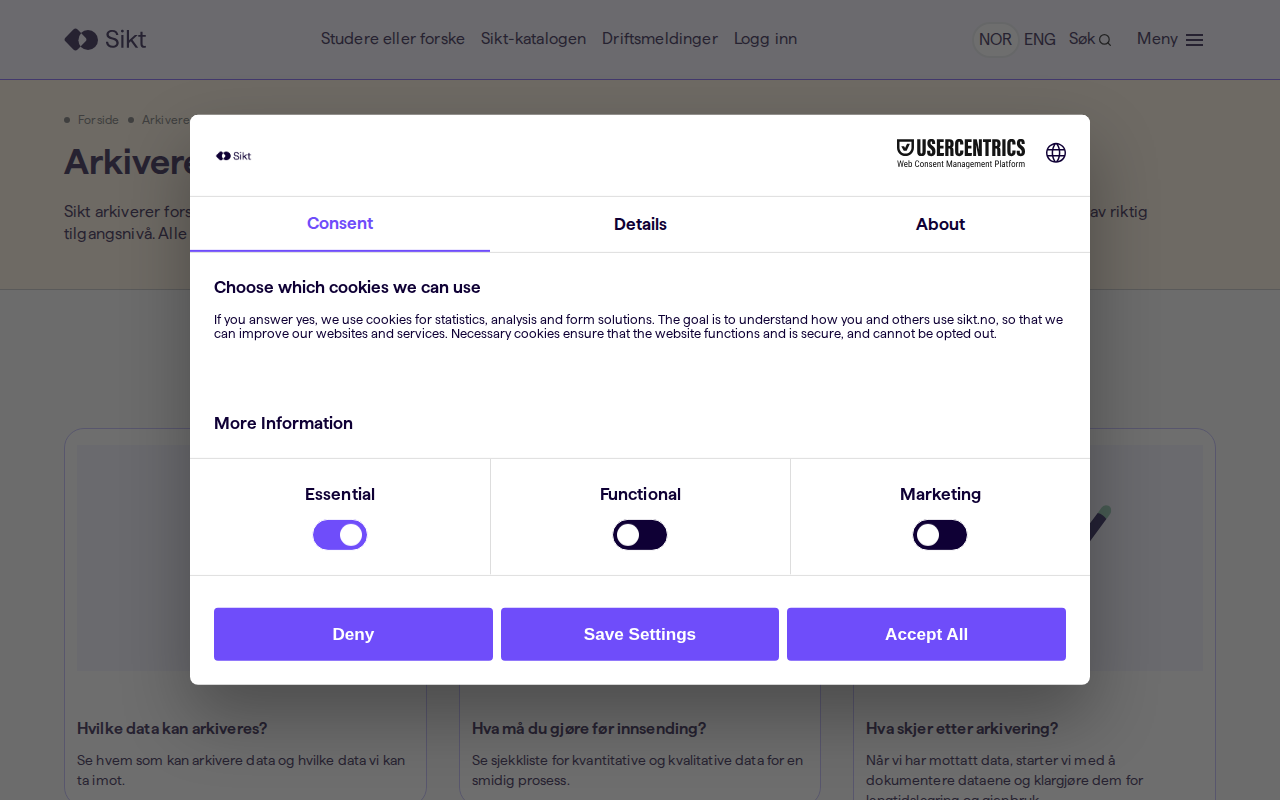Open the Meny hamburger menu
Viewport: 1280px width, 800px height.
(x=1170, y=39)
